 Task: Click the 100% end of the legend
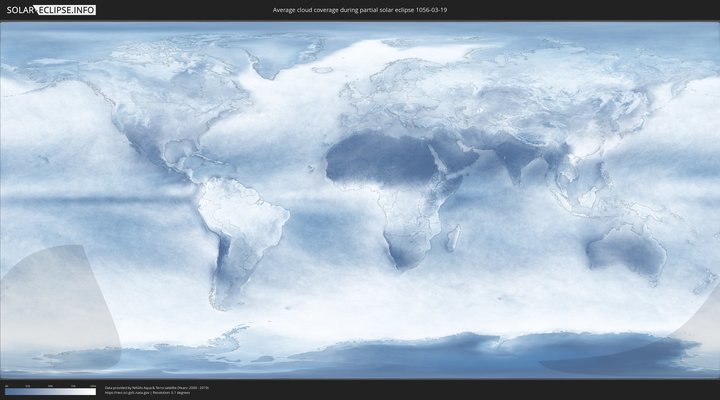(94, 392)
